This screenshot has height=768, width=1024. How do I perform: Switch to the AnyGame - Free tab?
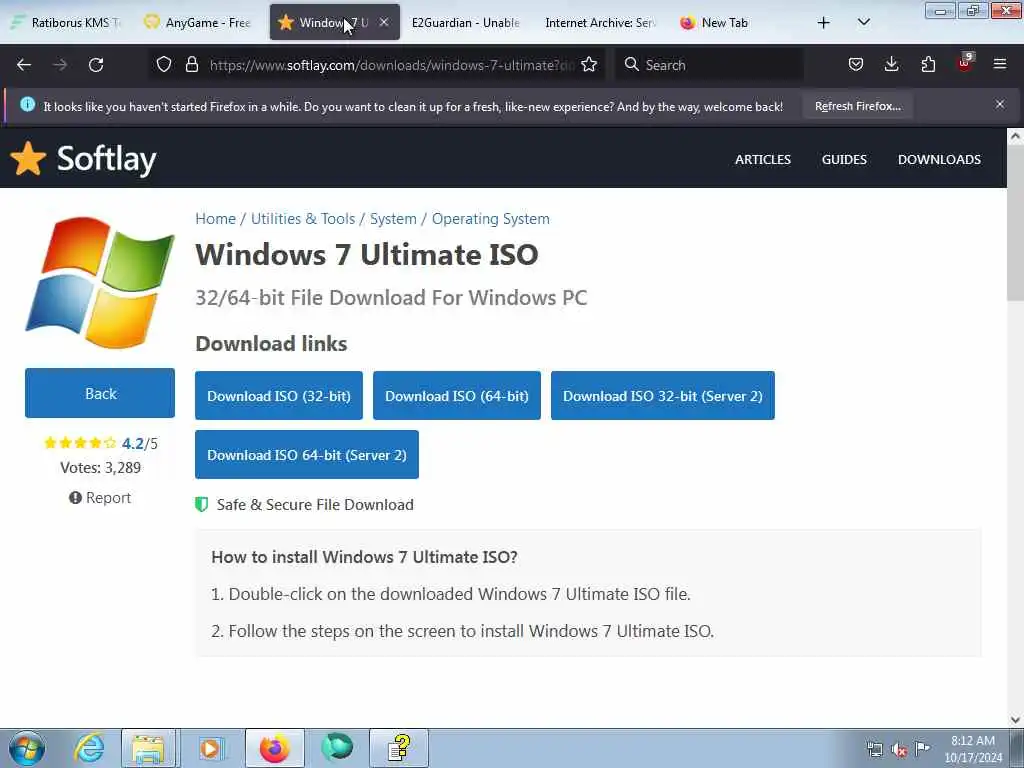[197, 22]
